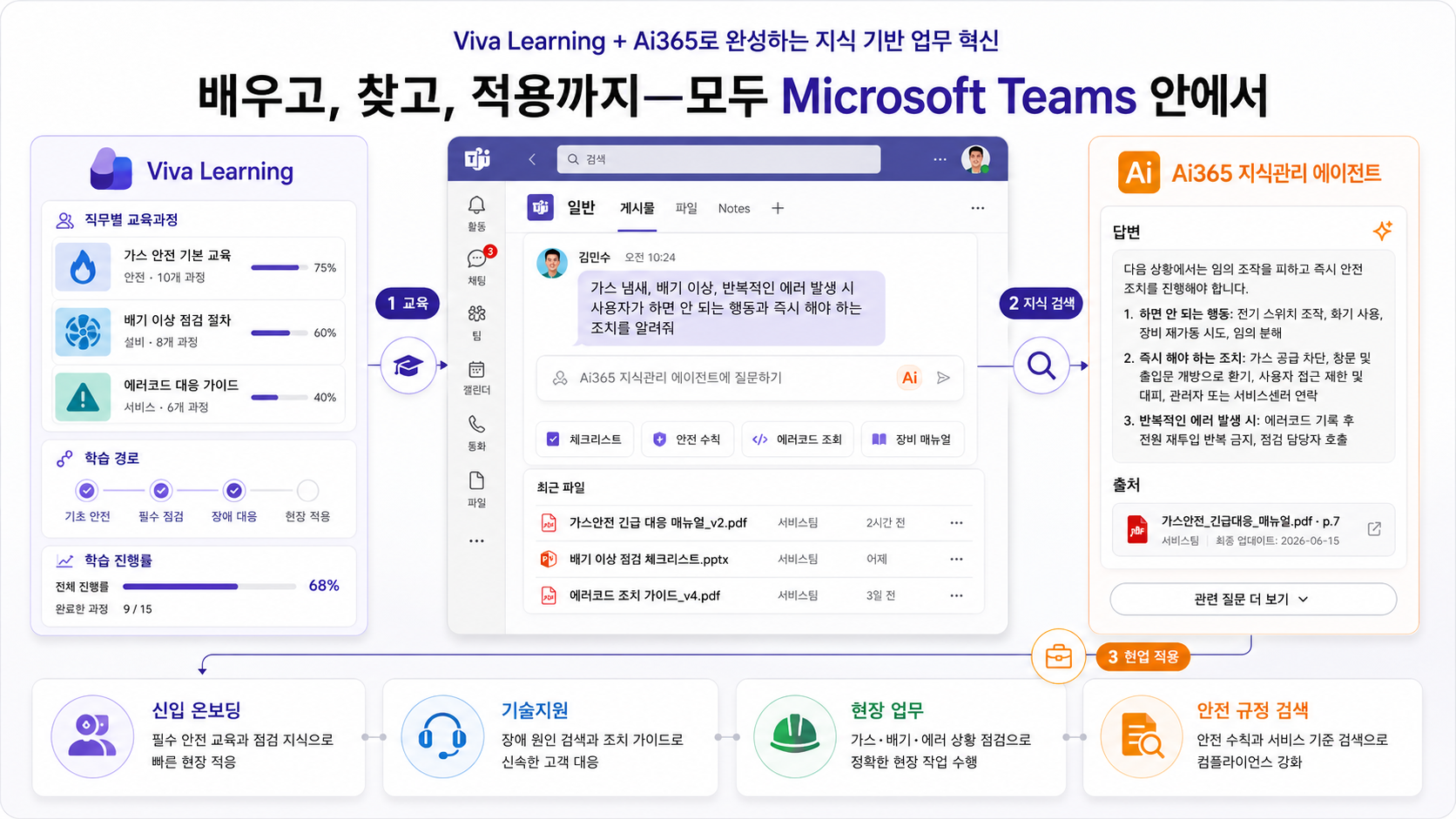Viewport: 1456px width, 819px height.
Task: Select 김민수's message about 가스 냄새
Action: 731,308
